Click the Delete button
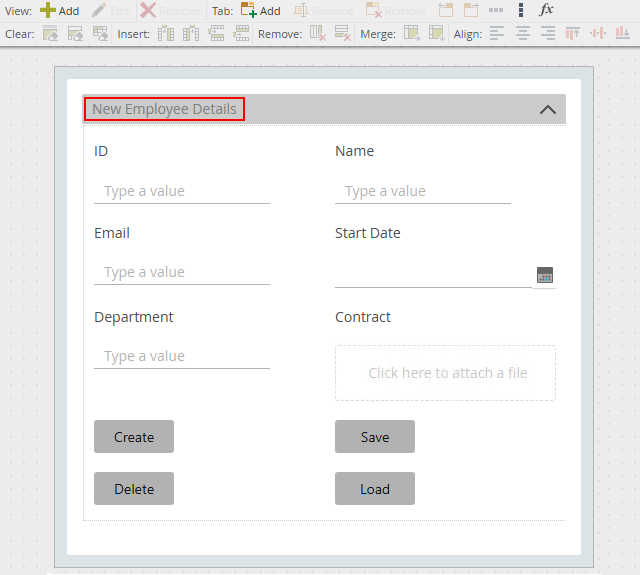The height and width of the screenshot is (575, 640). pyautogui.click(x=134, y=489)
